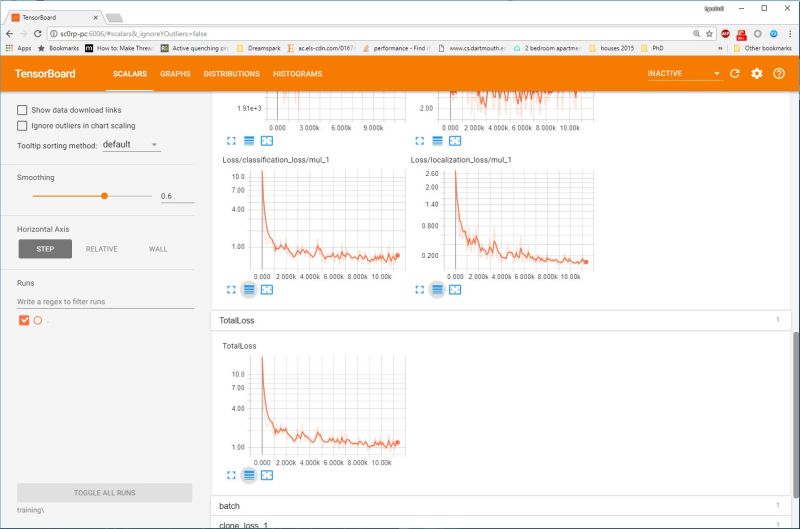This screenshot has height=529, width=800.
Task: Uncheck the run visibility checkbox
Action: pyautogui.click(x=24, y=320)
